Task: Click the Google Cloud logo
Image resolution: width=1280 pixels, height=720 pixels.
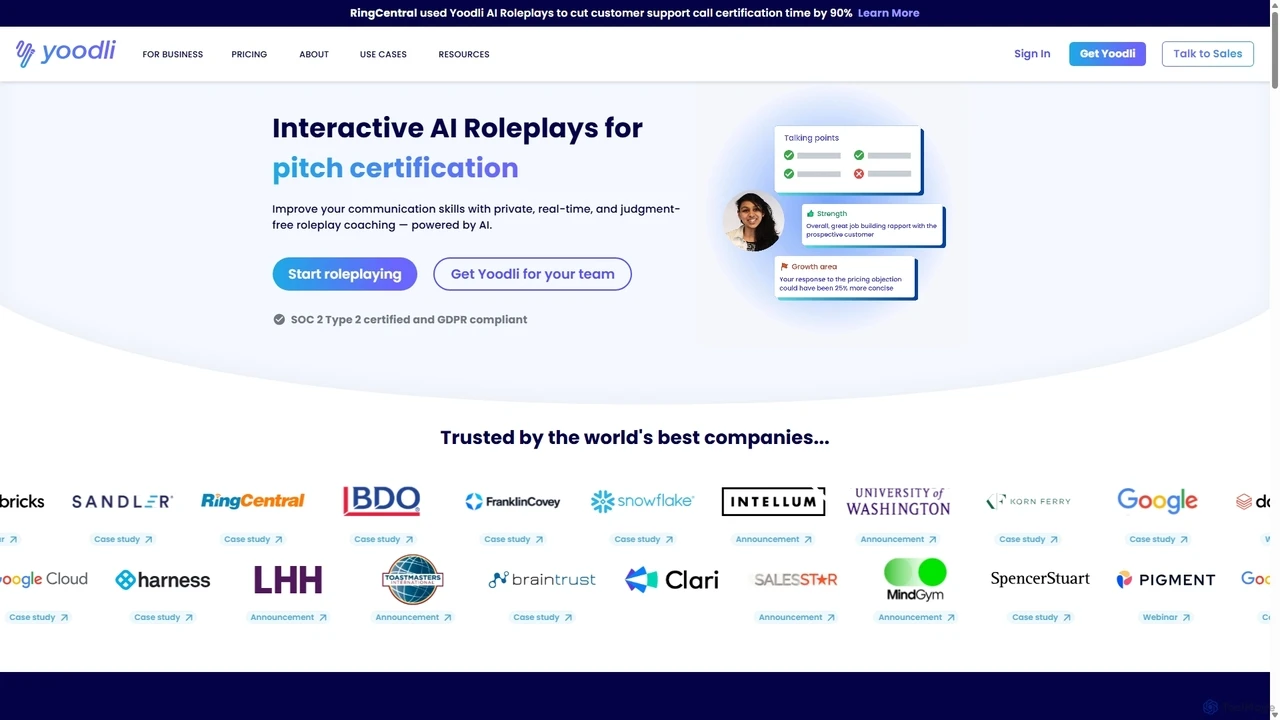Action: (x=43, y=580)
